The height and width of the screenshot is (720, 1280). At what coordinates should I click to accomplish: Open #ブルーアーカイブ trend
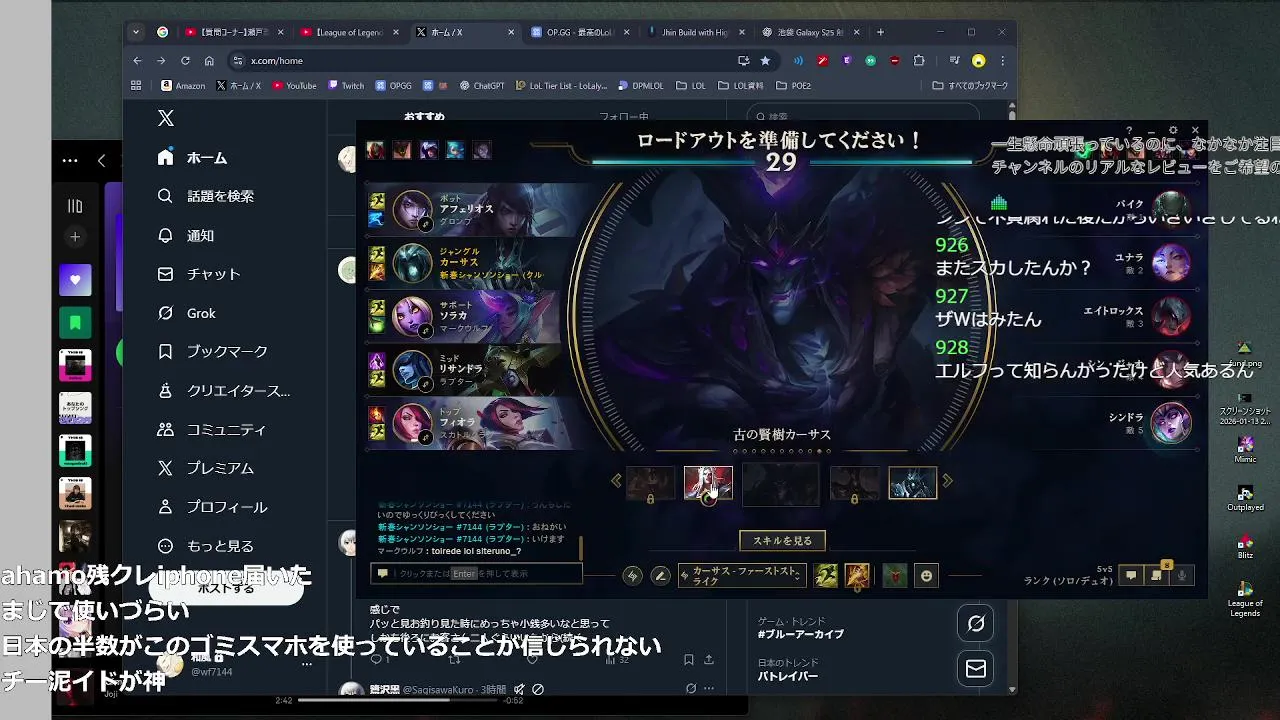[x=801, y=634]
